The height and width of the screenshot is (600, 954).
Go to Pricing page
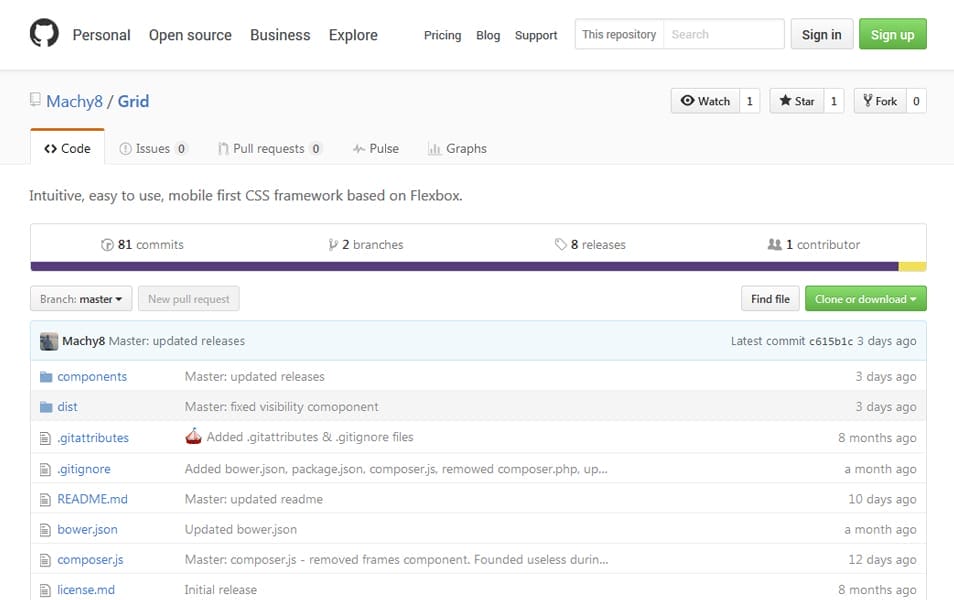click(442, 35)
